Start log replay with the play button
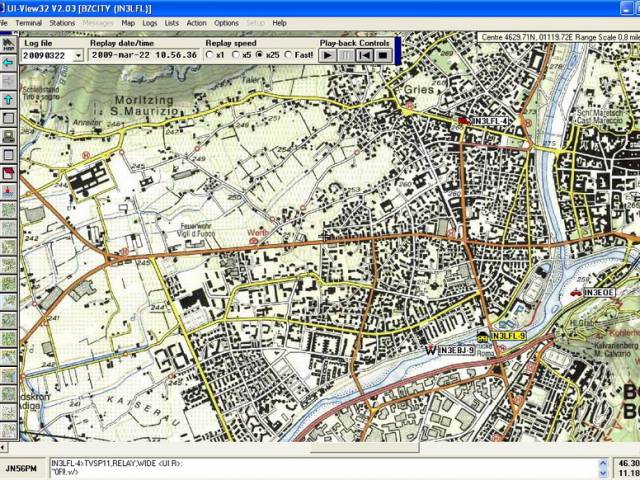Screen dimensions: 640x480 click(327, 55)
